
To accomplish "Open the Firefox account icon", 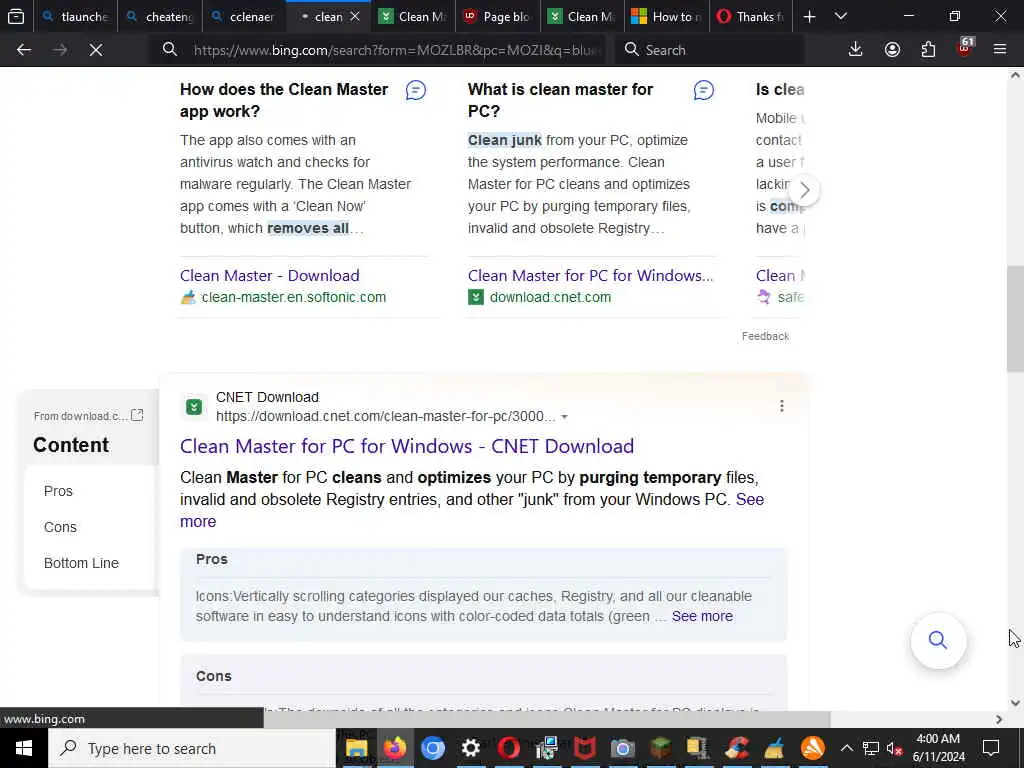I will [x=892, y=50].
